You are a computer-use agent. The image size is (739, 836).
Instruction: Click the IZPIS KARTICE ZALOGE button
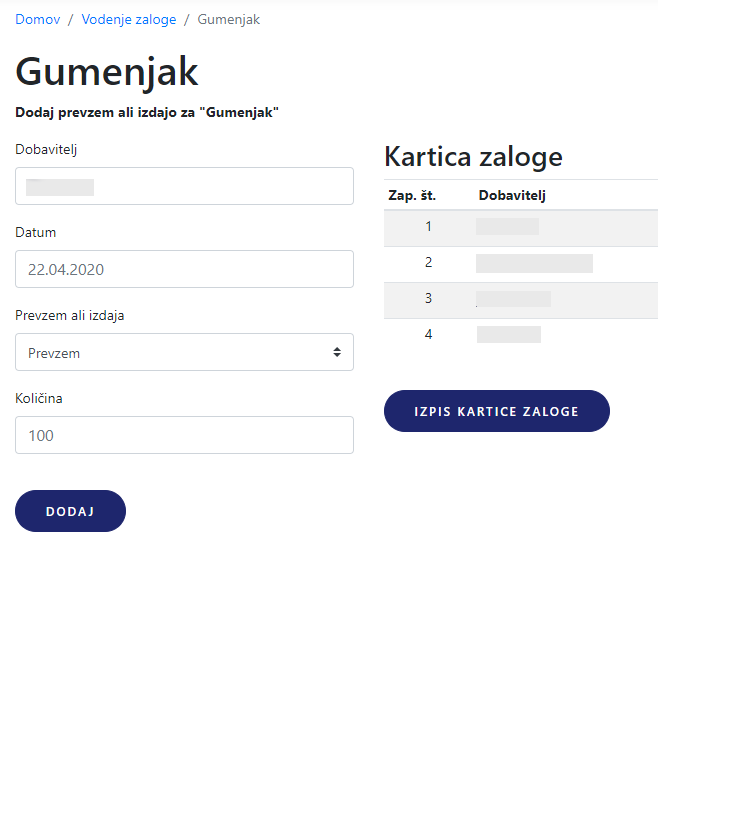tap(496, 411)
